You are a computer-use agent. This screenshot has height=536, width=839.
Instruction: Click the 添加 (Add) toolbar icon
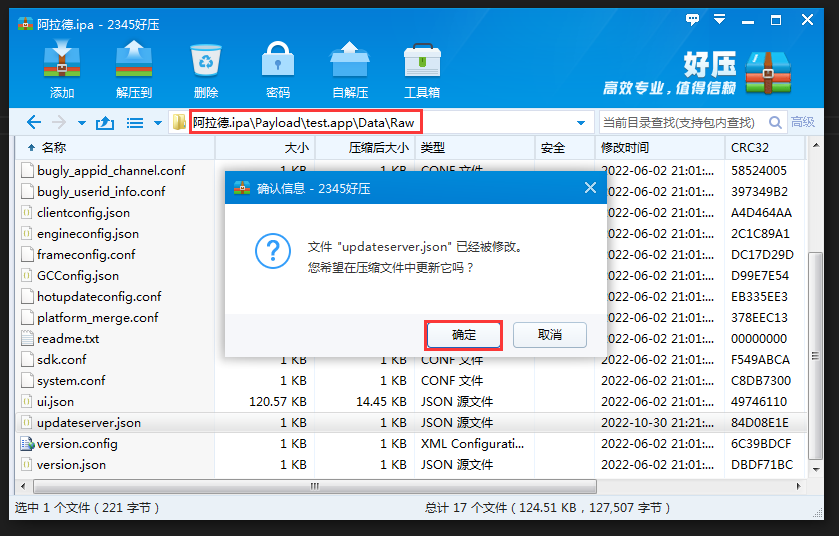(x=62, y=70)
